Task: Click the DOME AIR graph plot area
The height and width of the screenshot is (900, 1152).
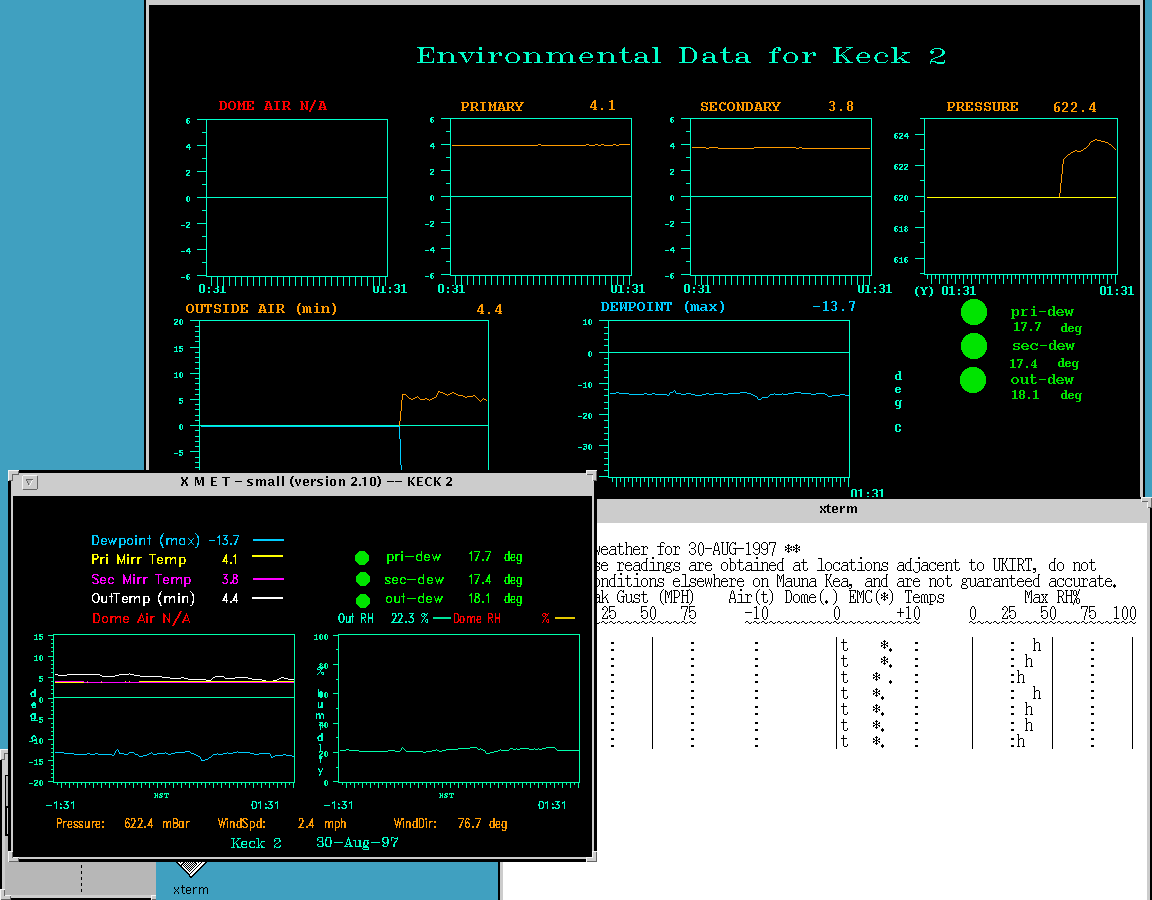Action: pos(297,198)
